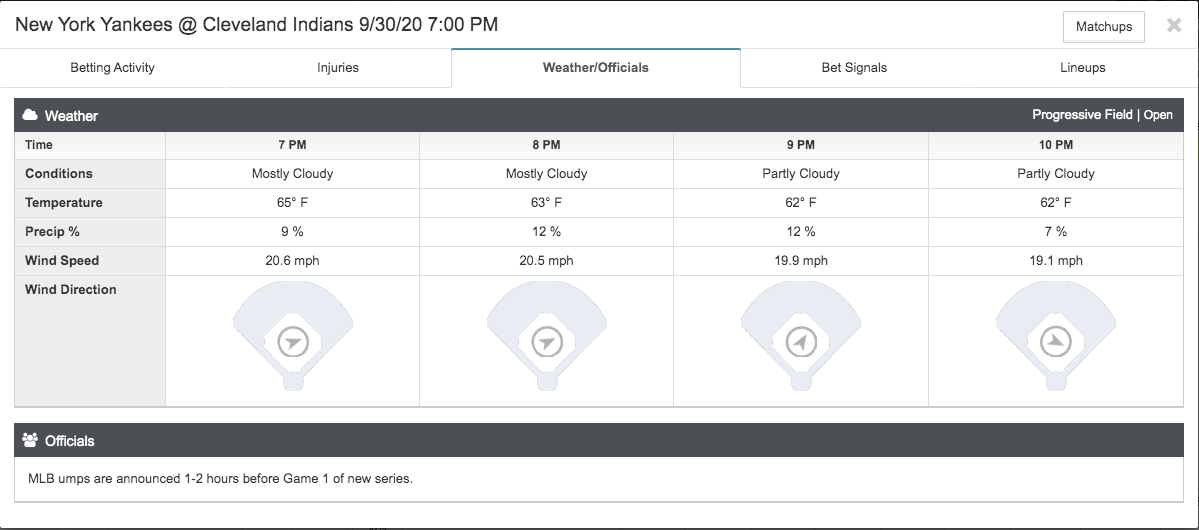
Task: Click the 9 PM wind direction arrow icon
Action: click(x=801, y=342)
